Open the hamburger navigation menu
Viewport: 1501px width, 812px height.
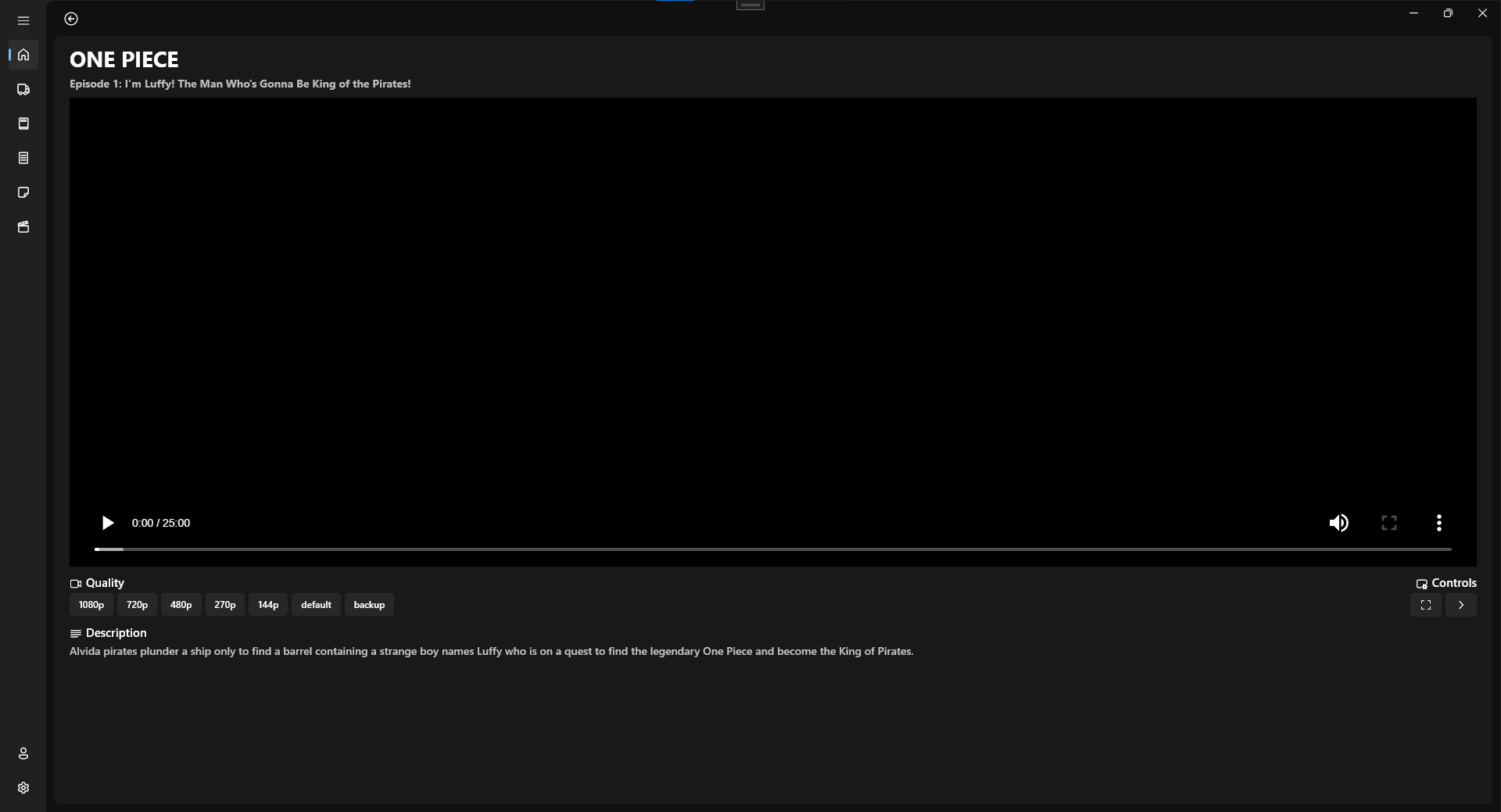tap(23, 20)
